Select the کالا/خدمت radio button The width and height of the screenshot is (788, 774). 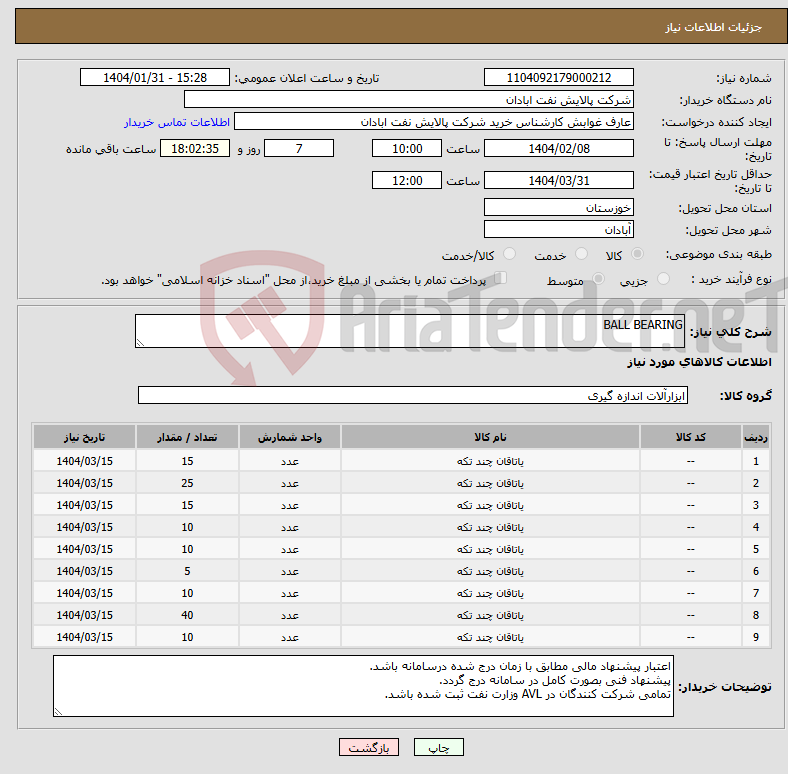(510, 254)
